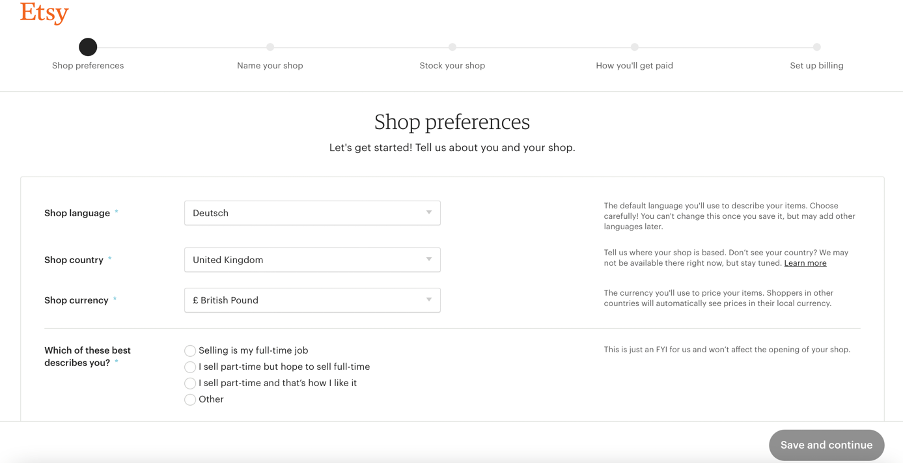Click the Name your shop step dot
This screenshot has height=464, width=904.
(x=270, y=46)
